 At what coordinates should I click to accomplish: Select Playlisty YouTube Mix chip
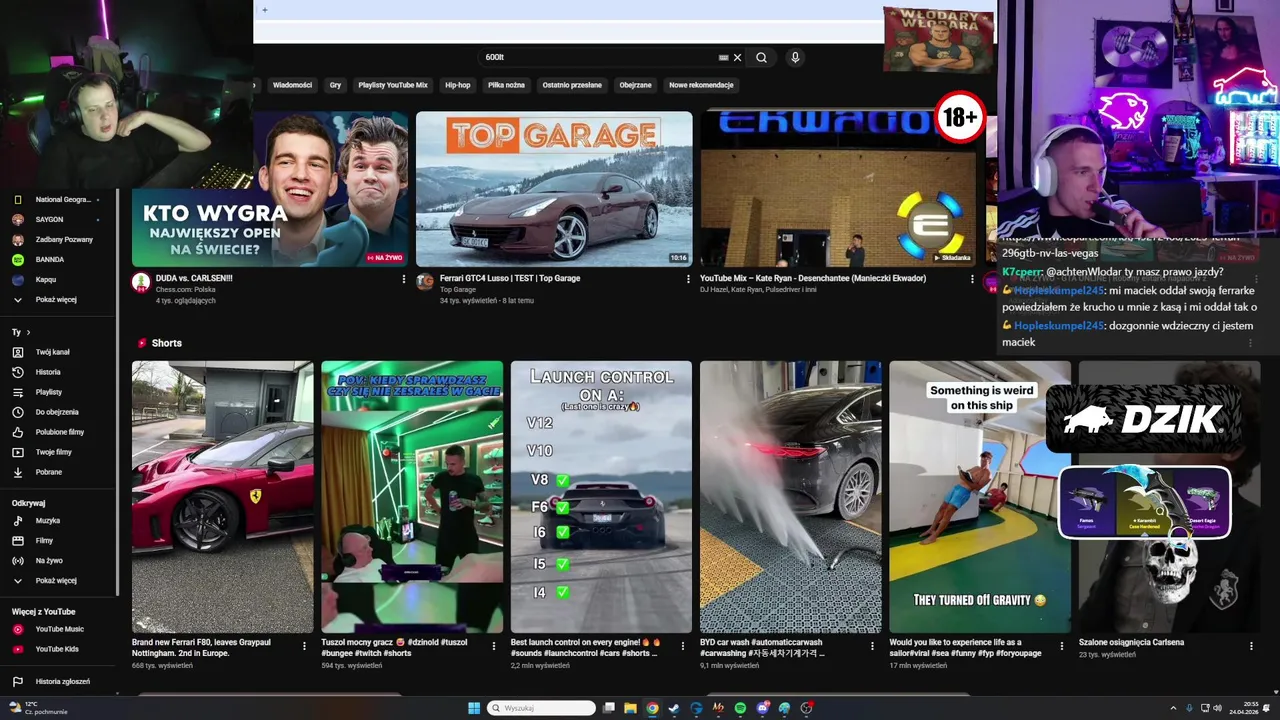(393, 85)
